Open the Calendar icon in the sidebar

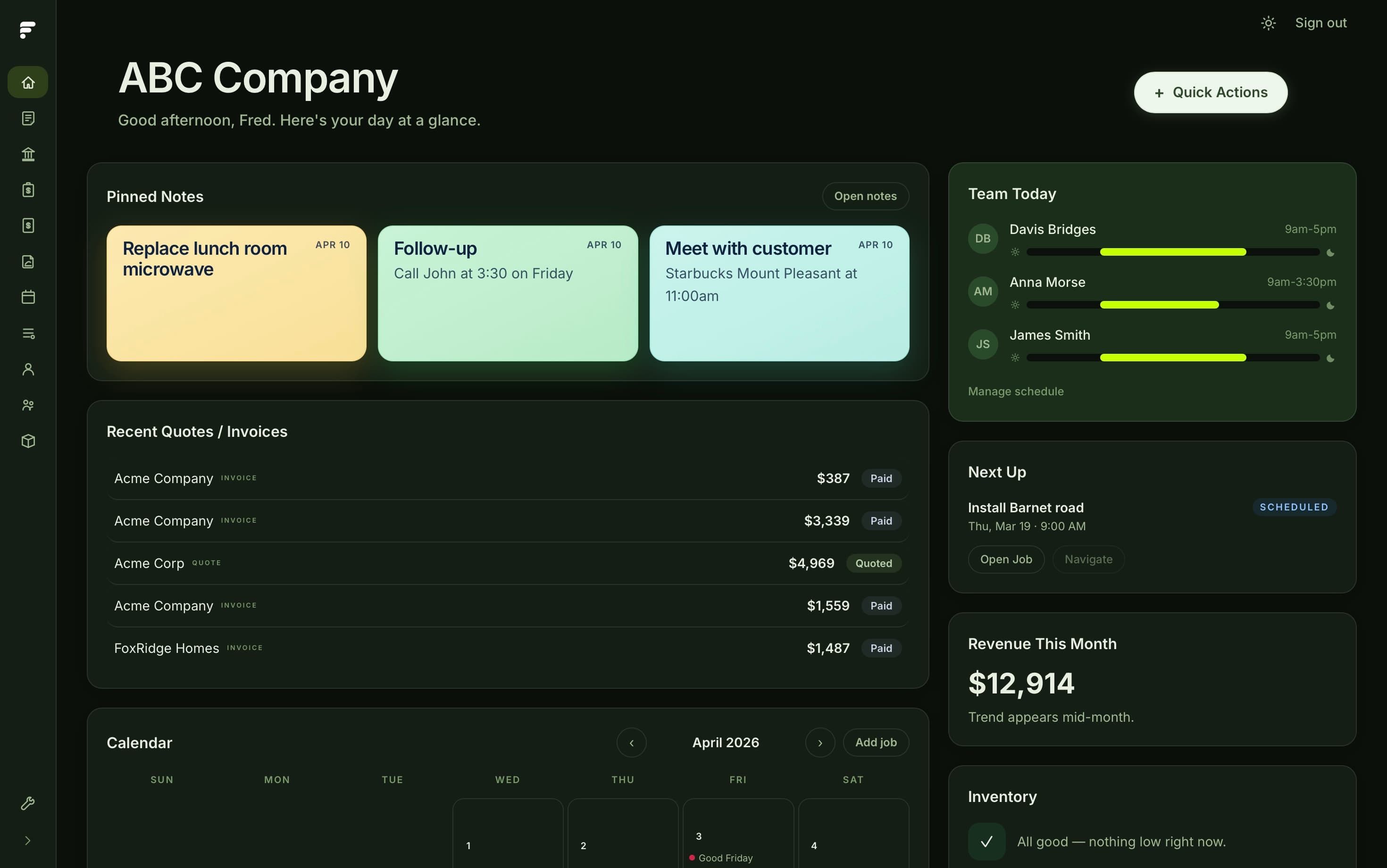[x=27, y=297]
